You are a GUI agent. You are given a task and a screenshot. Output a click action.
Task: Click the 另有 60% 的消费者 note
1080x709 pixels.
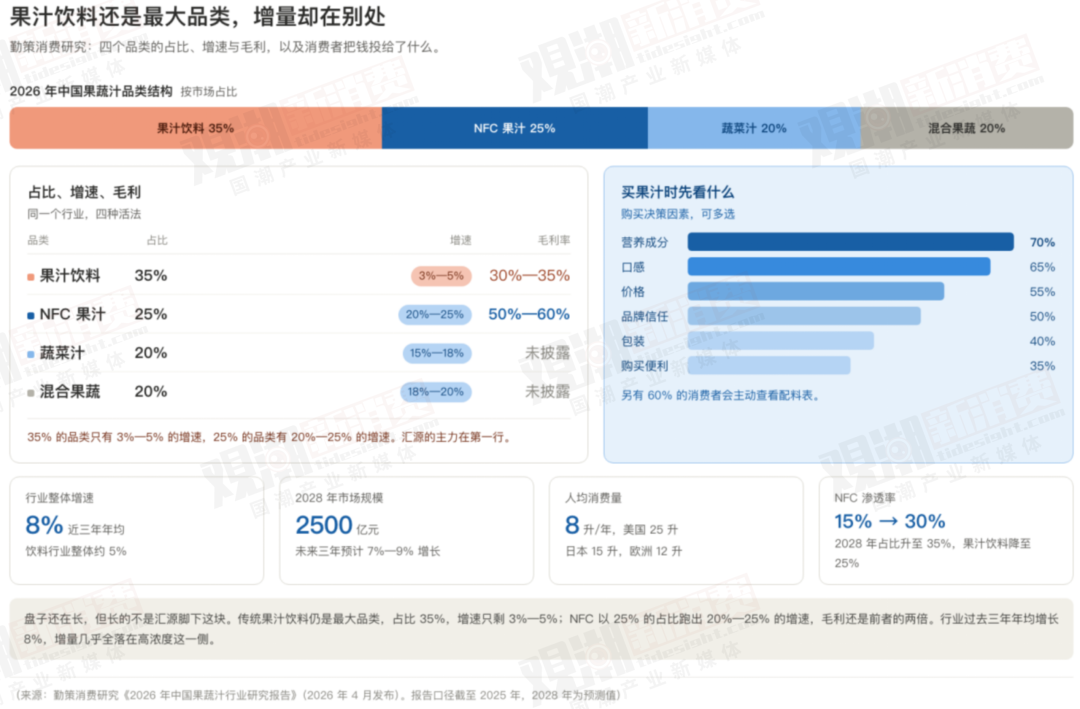(x=720, y=395)
